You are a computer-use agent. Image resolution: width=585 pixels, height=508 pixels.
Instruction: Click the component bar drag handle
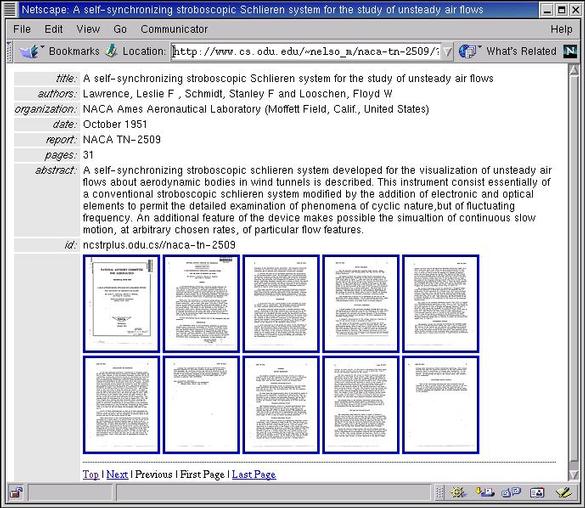tap(440, 493)
